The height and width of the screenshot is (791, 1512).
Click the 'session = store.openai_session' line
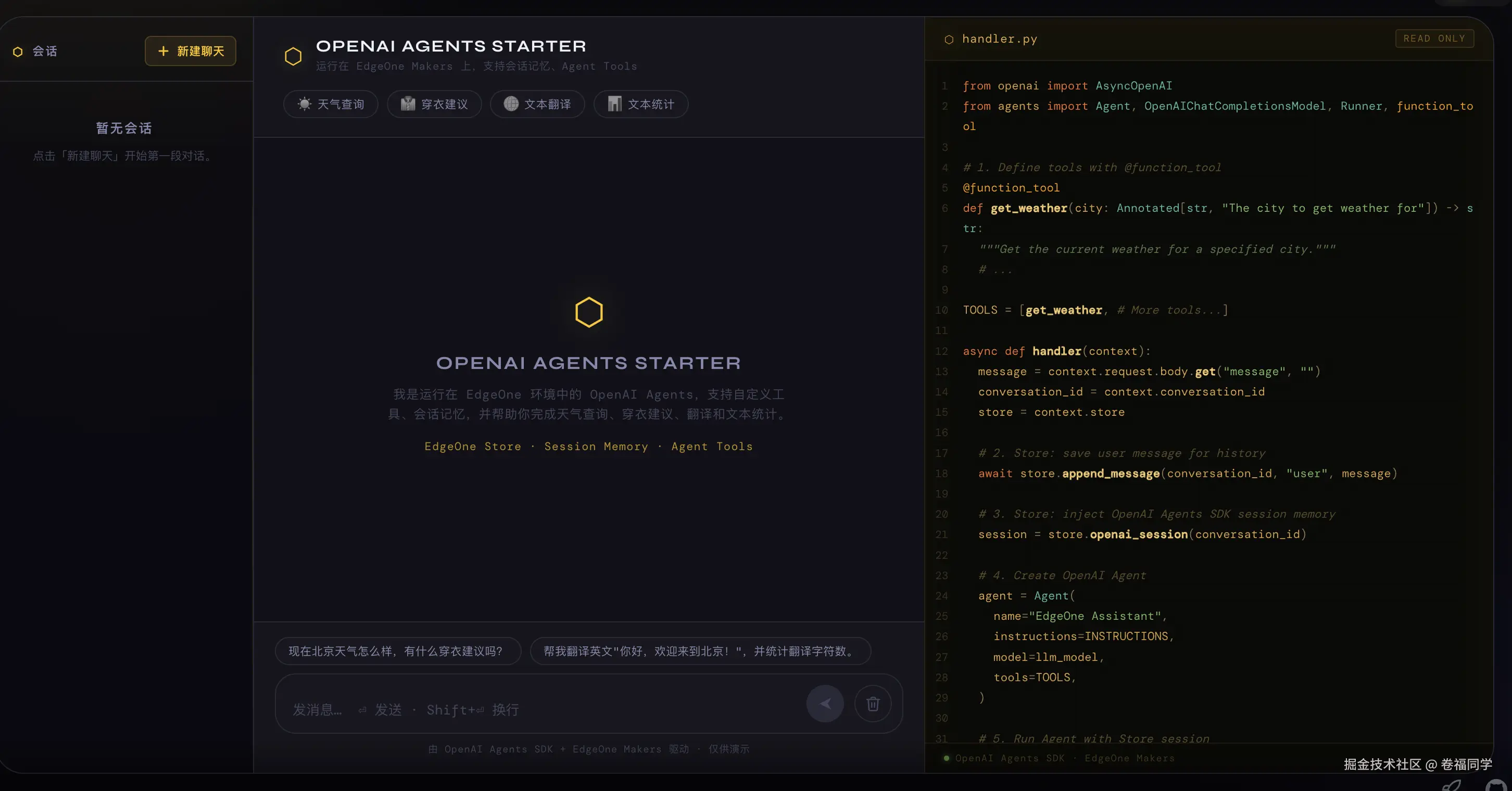click(x=1142, y=534)
